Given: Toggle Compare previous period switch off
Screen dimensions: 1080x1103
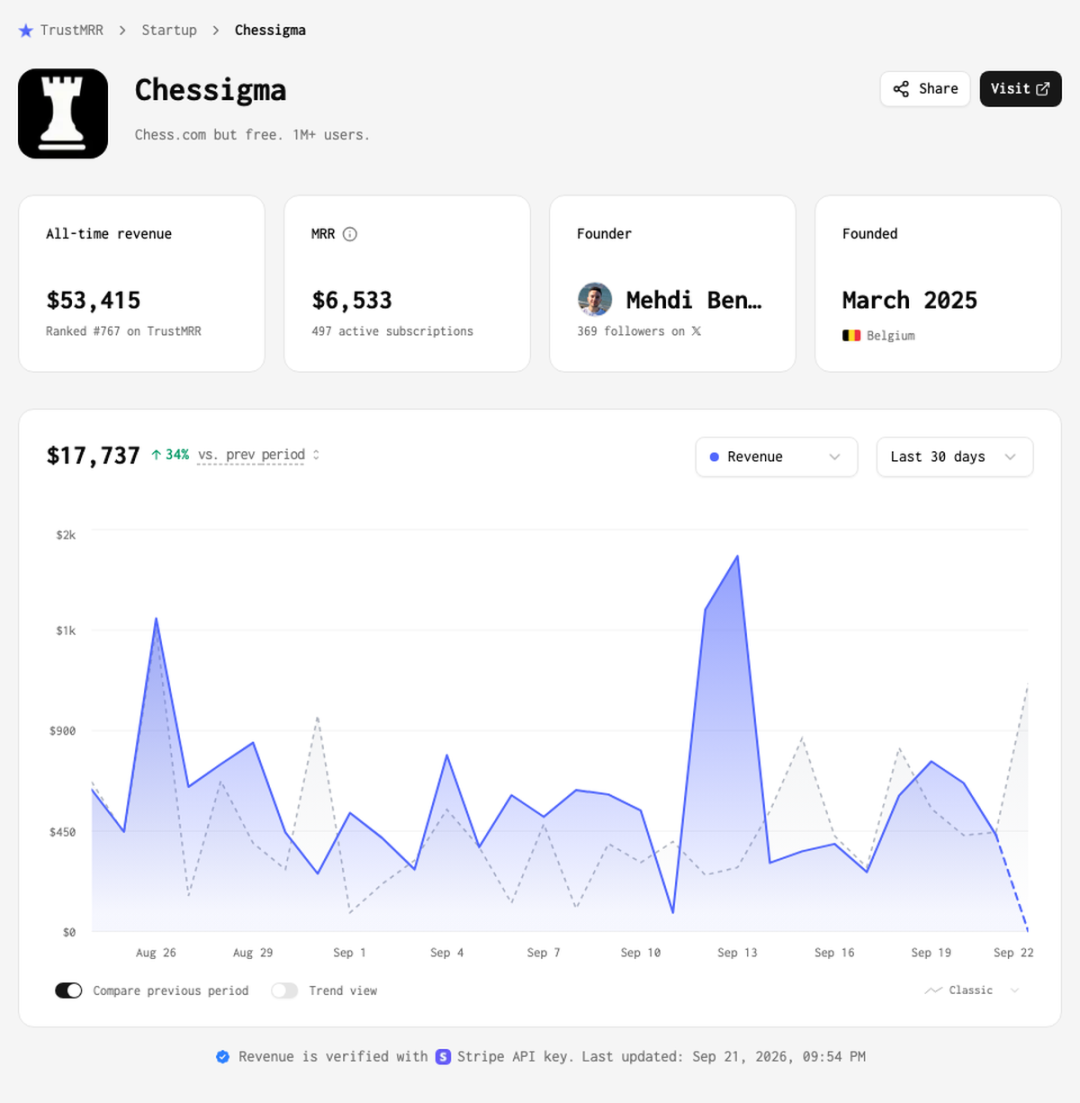Looking at the screenshot, I should click(68, 990).
